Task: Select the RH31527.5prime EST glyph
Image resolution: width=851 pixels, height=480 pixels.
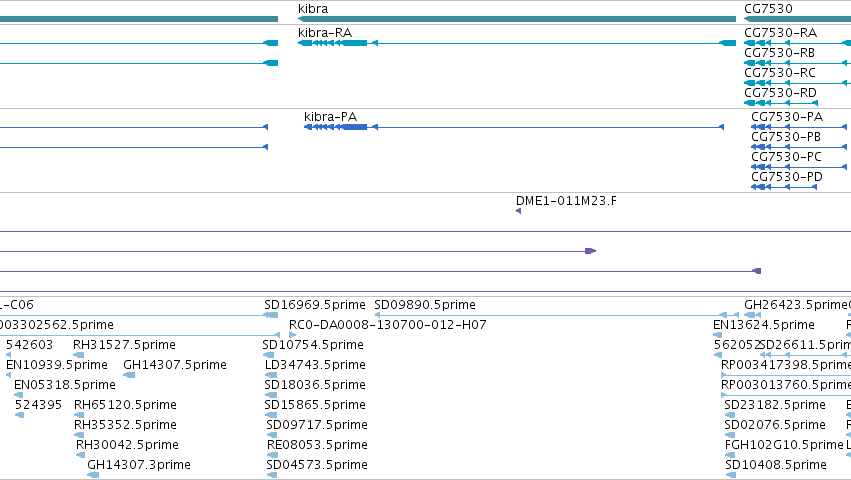Action: (79, 355)
